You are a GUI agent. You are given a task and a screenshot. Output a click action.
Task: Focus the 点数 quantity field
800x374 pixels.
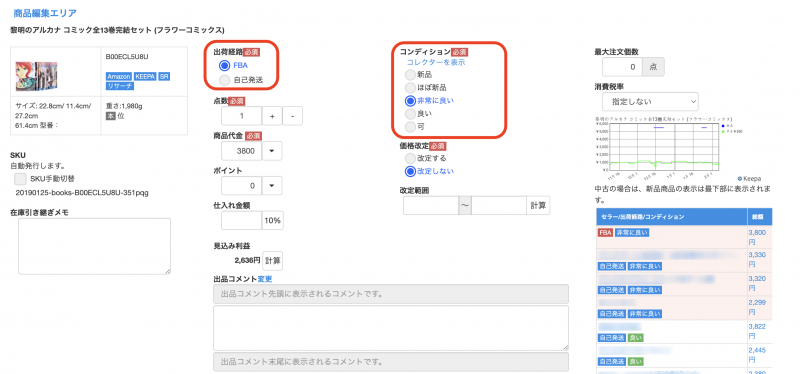click(241, 116)
